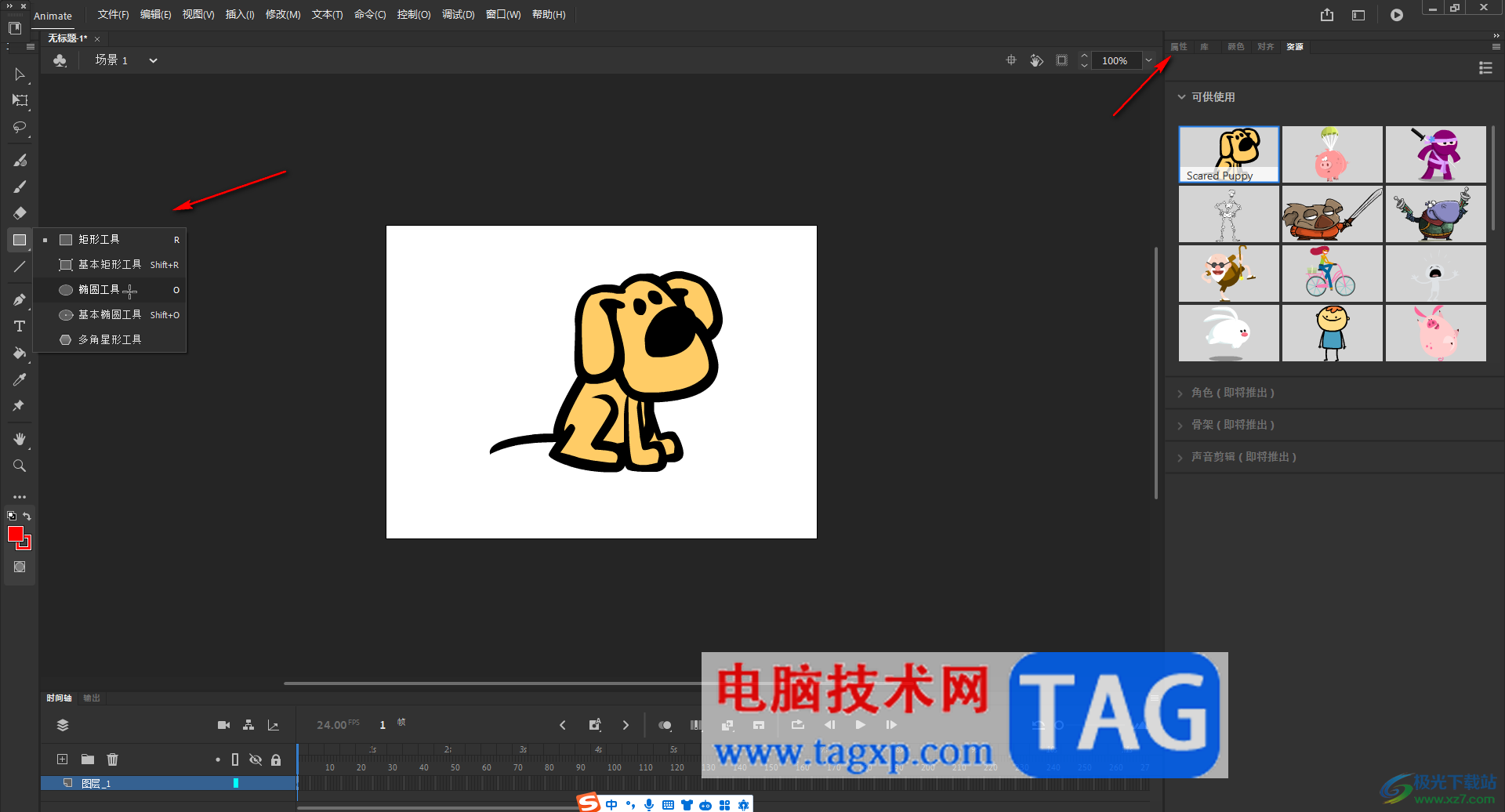Select the Fluid Brush tool
1505x812 pixels.
20,161
